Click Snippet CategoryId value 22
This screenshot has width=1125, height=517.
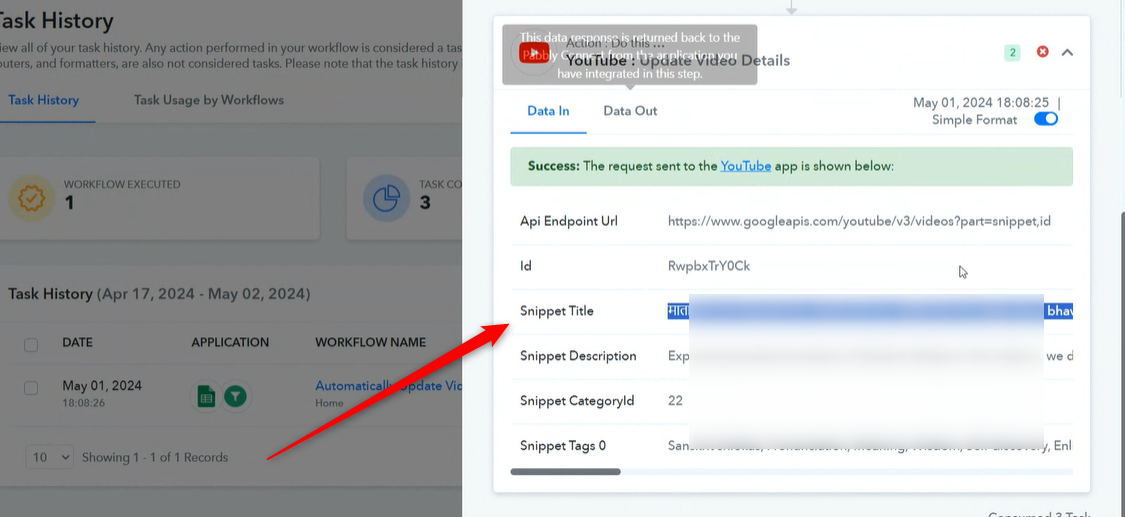[x=675, y=401]
